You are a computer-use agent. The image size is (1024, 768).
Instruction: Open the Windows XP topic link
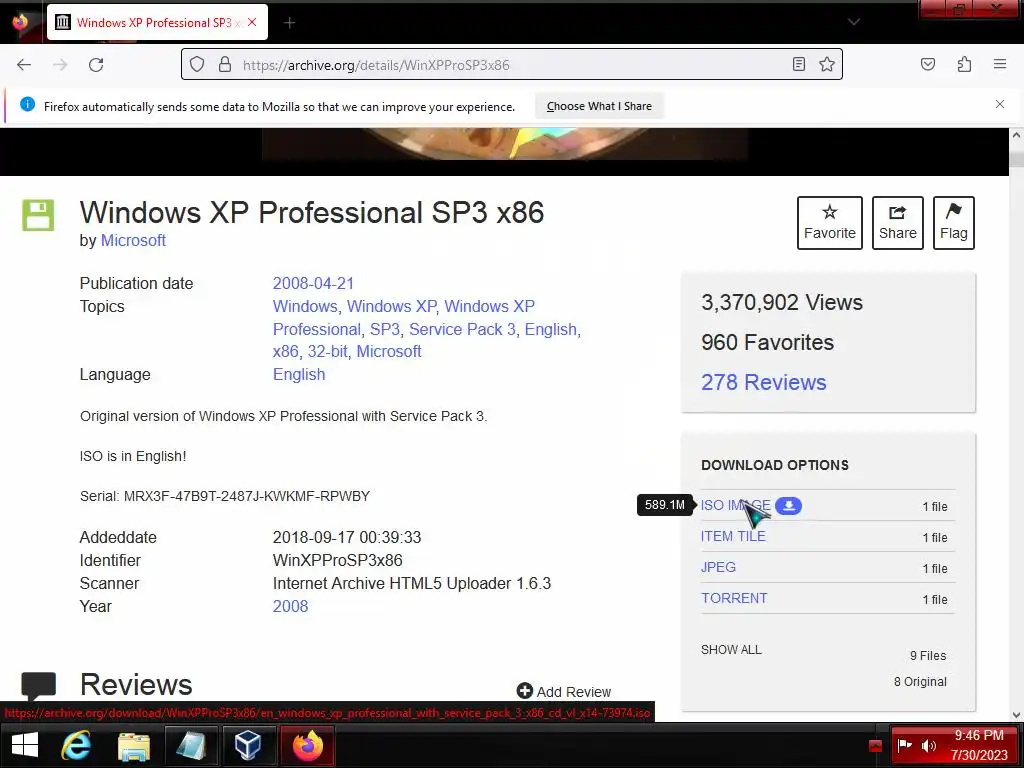pyautogui.click(x=391, y=306)
